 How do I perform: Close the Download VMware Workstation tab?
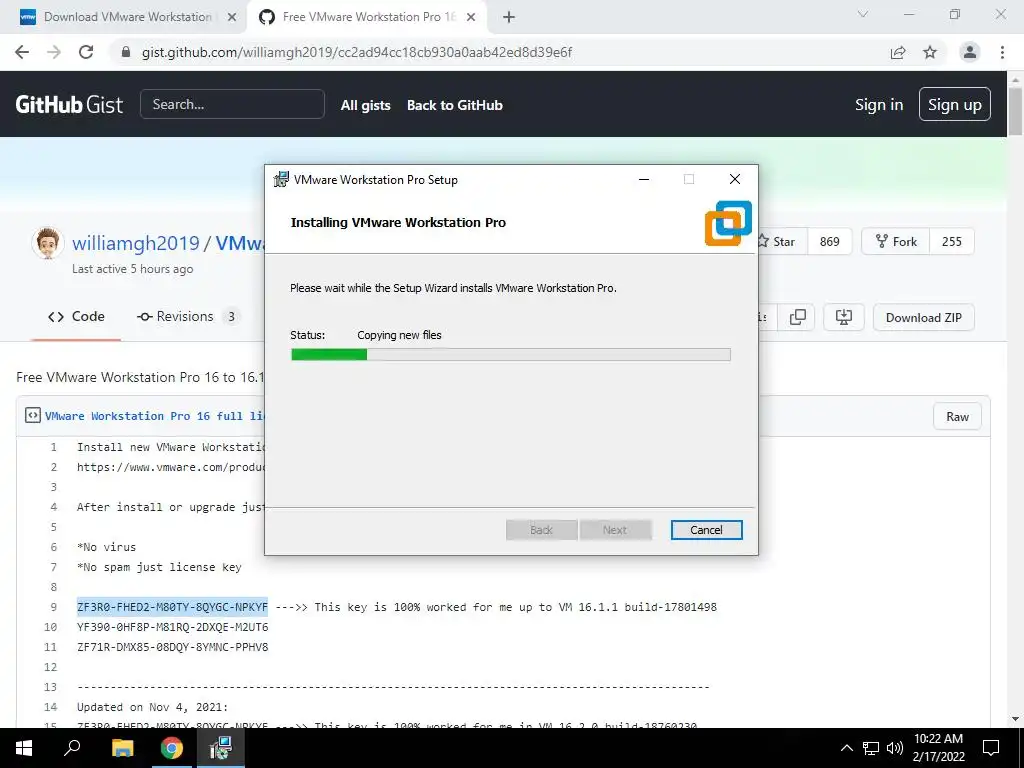(232, 17)
